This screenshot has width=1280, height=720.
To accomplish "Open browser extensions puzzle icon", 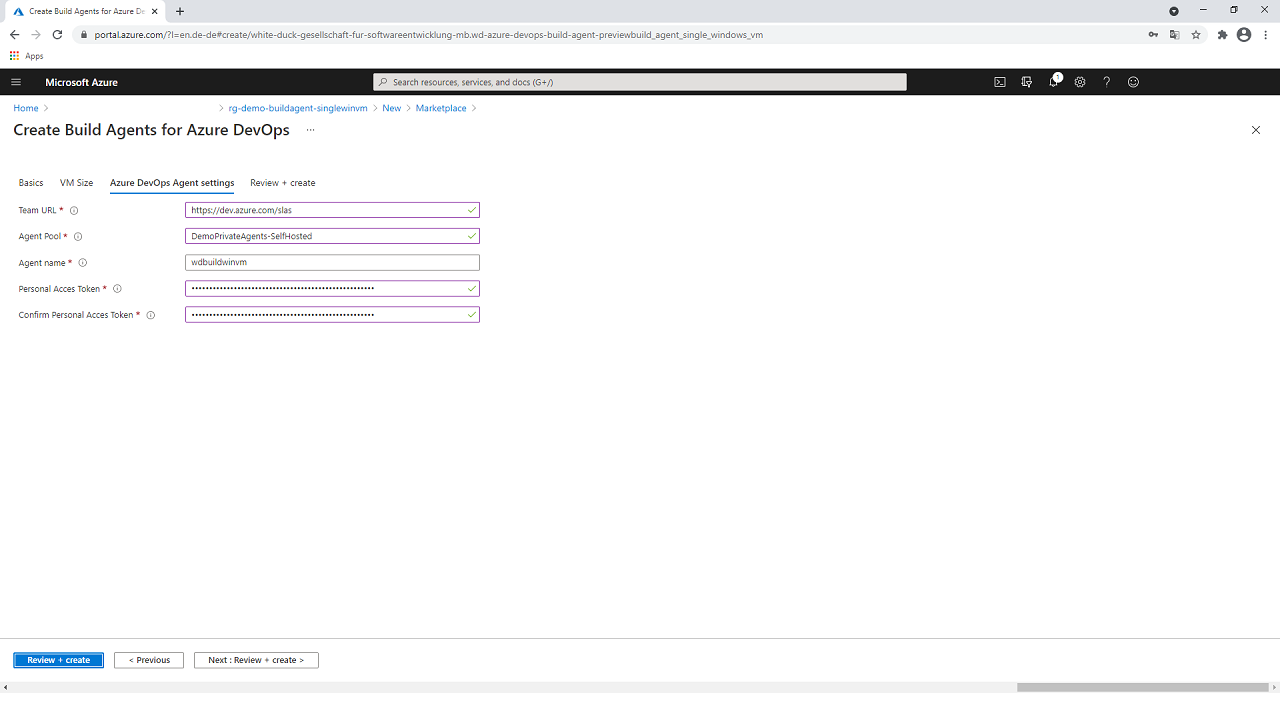I will coord(1222,34).
